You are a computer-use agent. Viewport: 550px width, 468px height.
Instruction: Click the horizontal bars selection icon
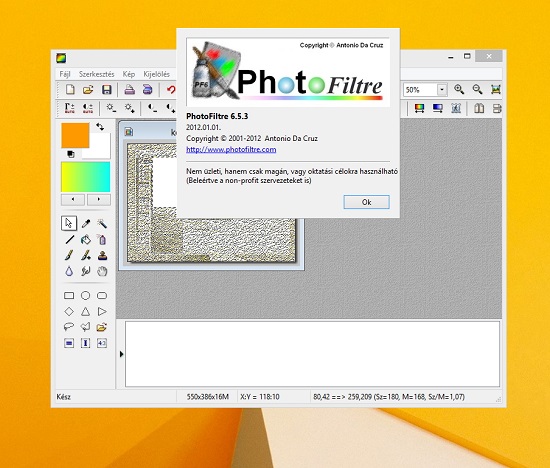pyautogui.click(x=69, y=343)
